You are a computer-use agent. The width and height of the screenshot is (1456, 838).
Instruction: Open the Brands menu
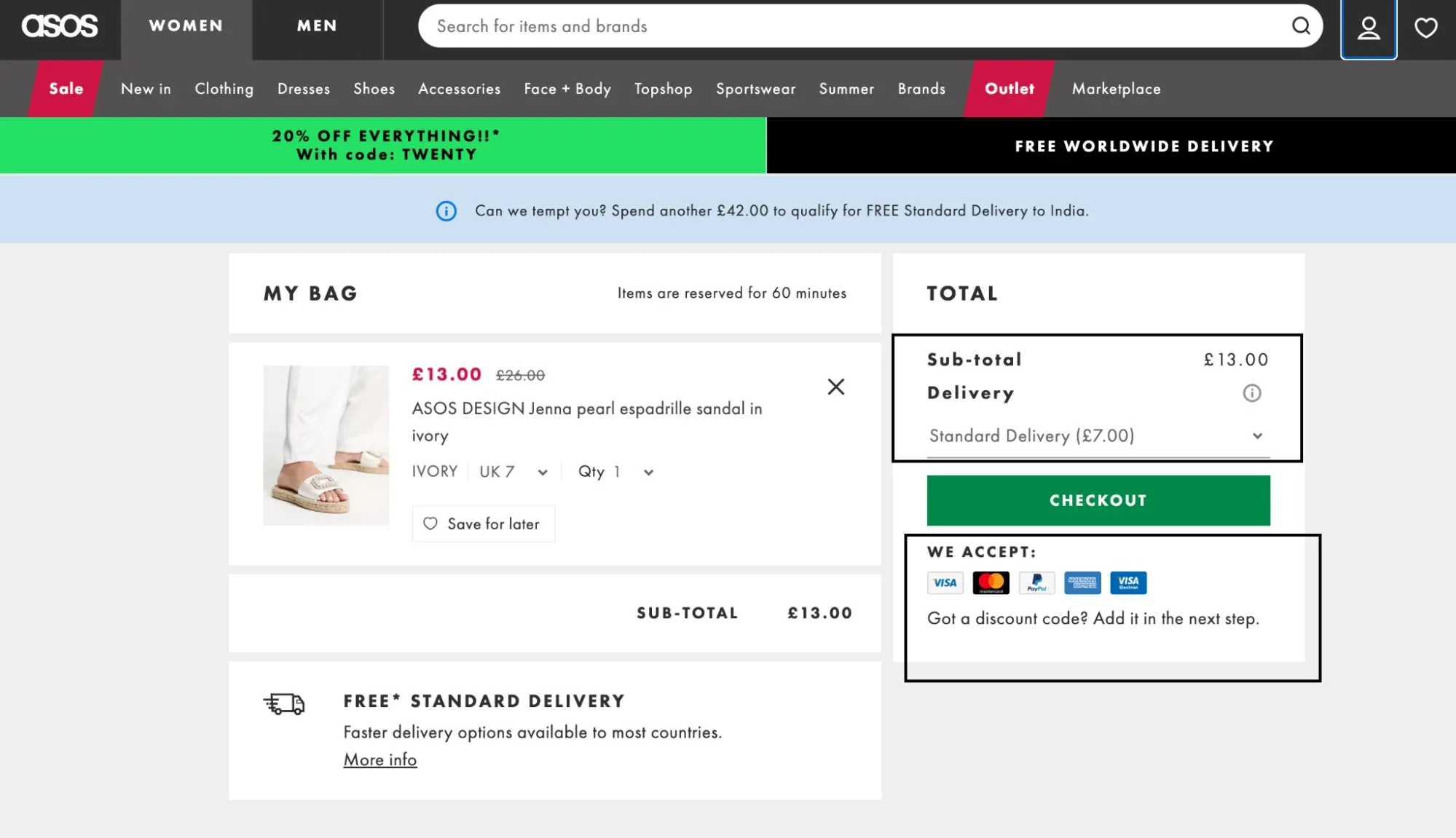click(921, 89)
